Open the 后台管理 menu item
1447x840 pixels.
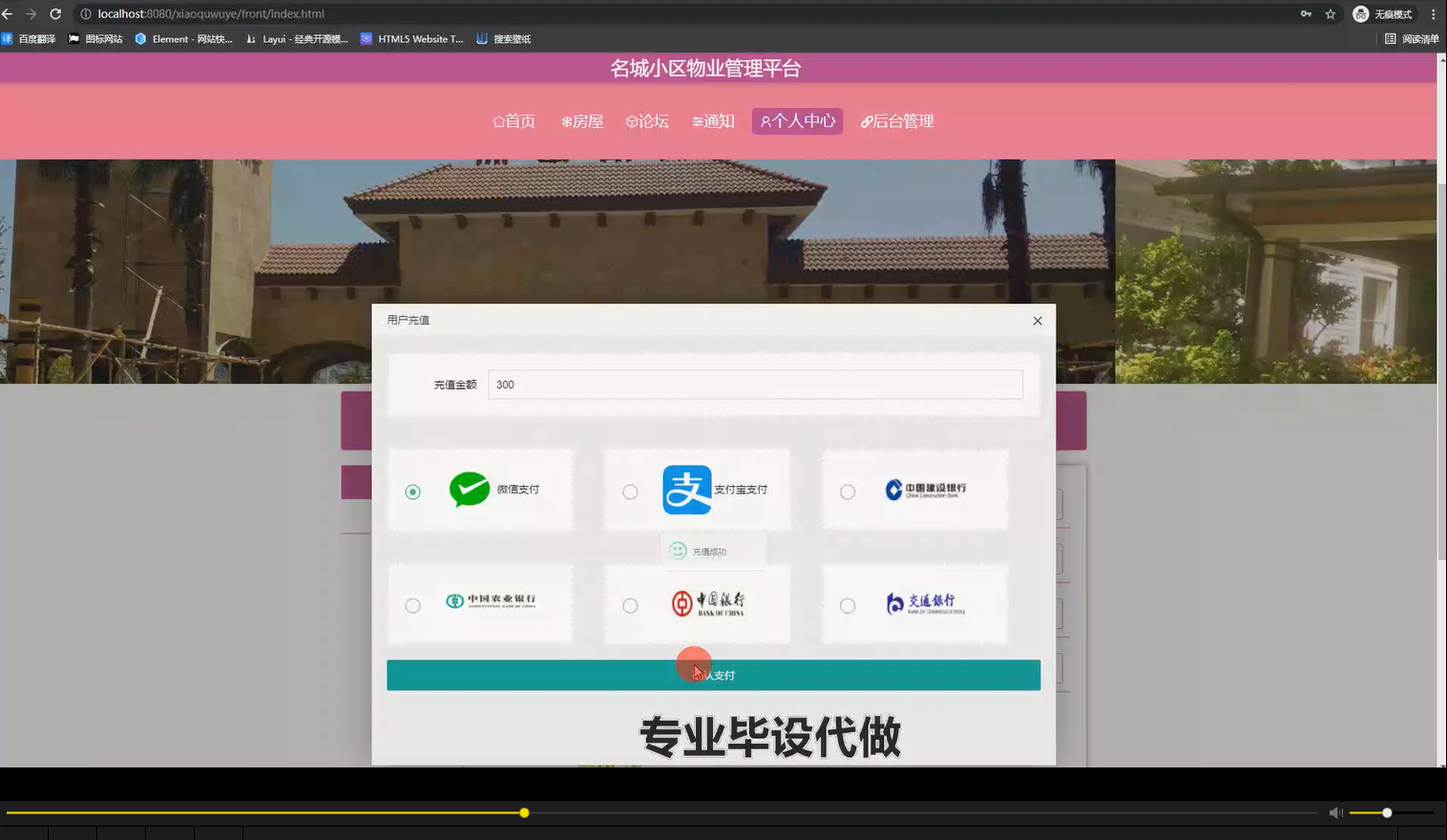(x=898, y=120)
